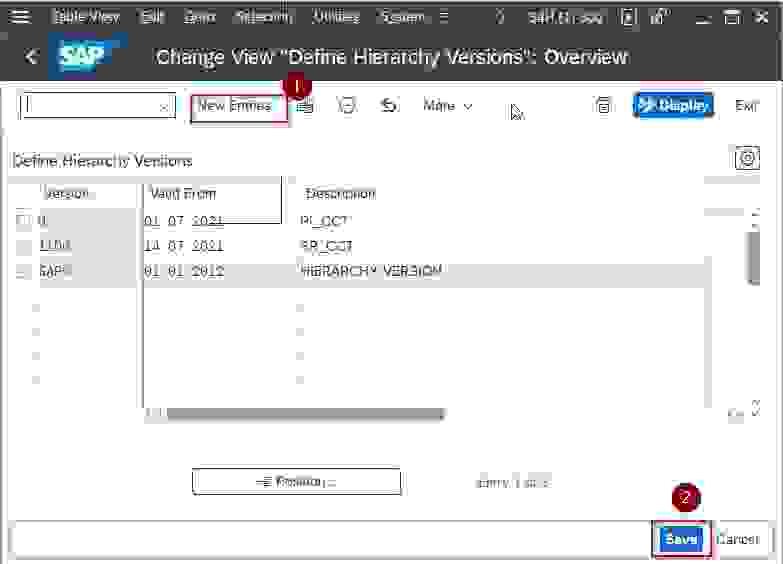
Task: Click the undo change icon in the toolbar
Action: click(389, 105)
